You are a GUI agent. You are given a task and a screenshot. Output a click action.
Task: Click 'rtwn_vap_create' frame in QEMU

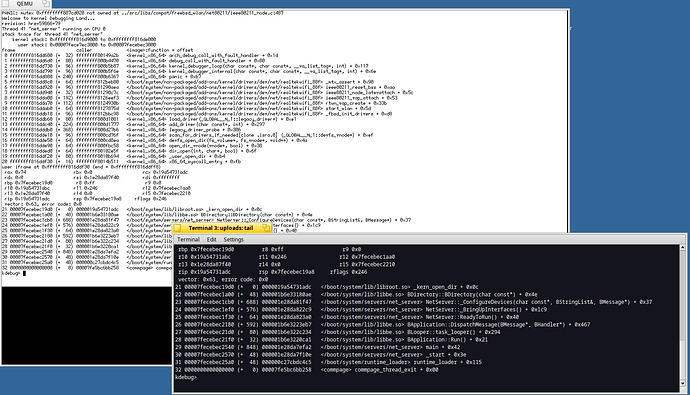194,103
